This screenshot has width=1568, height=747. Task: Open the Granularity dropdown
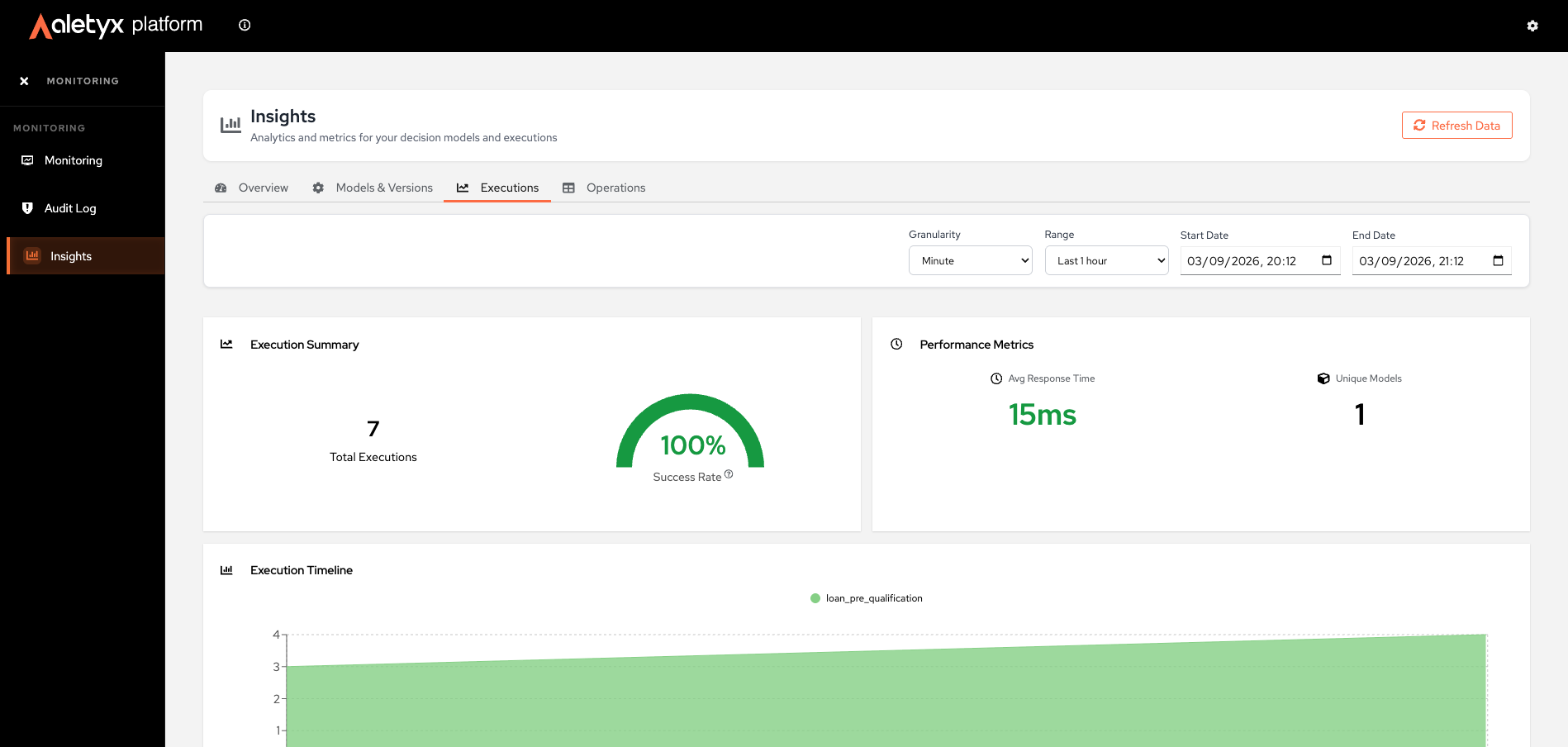click(971, 260)
